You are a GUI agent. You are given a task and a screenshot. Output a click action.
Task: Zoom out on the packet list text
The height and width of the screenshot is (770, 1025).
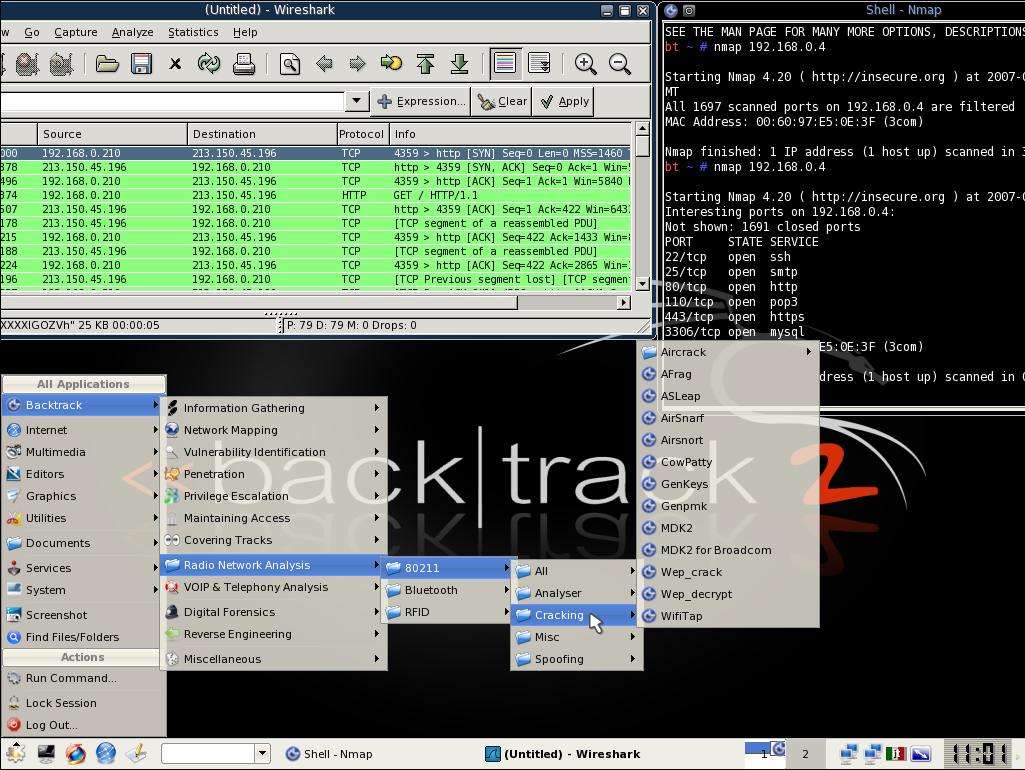pos(619,63)
